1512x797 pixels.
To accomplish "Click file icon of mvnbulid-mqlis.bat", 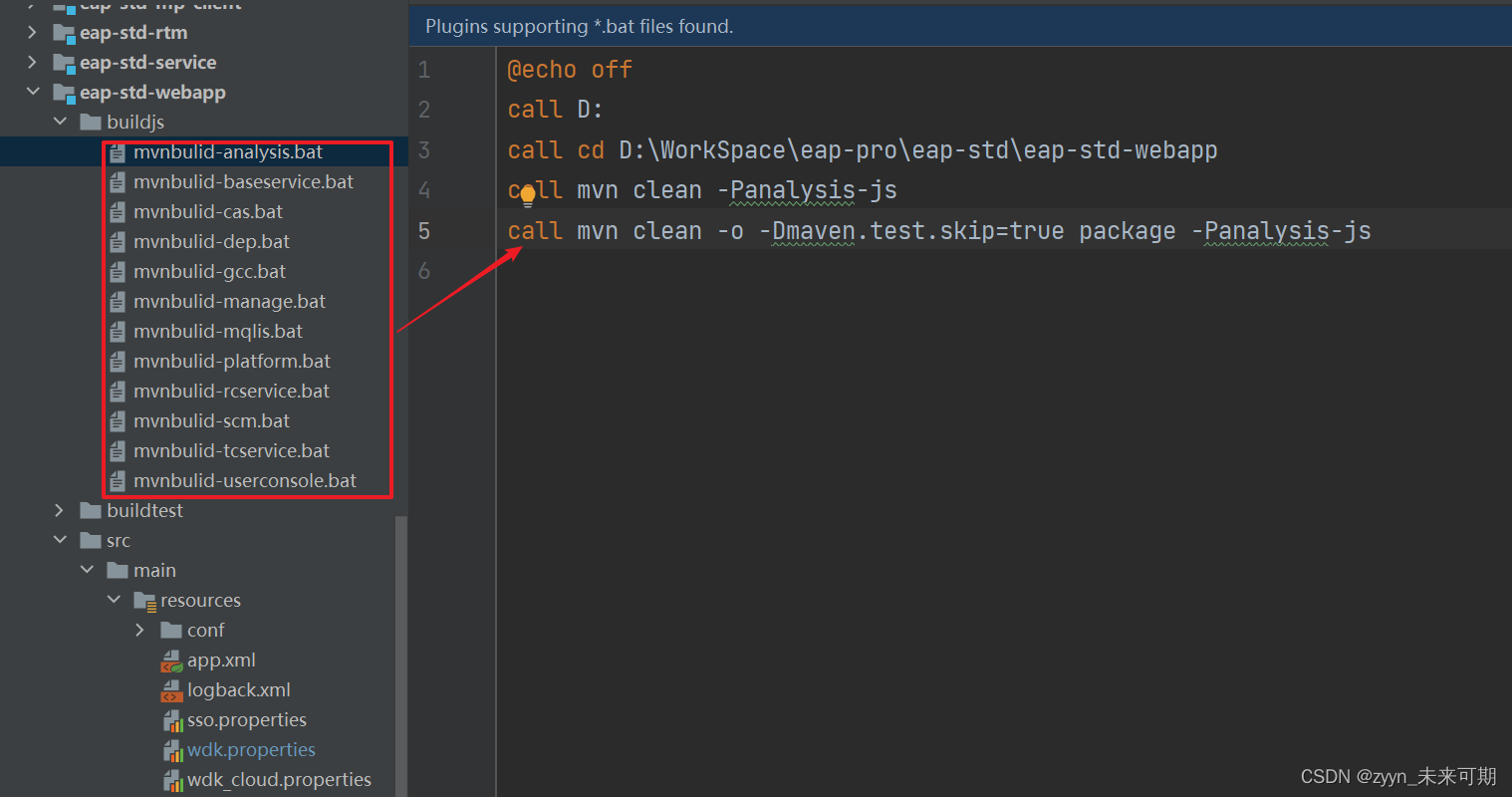I will (x=118, y=332).
